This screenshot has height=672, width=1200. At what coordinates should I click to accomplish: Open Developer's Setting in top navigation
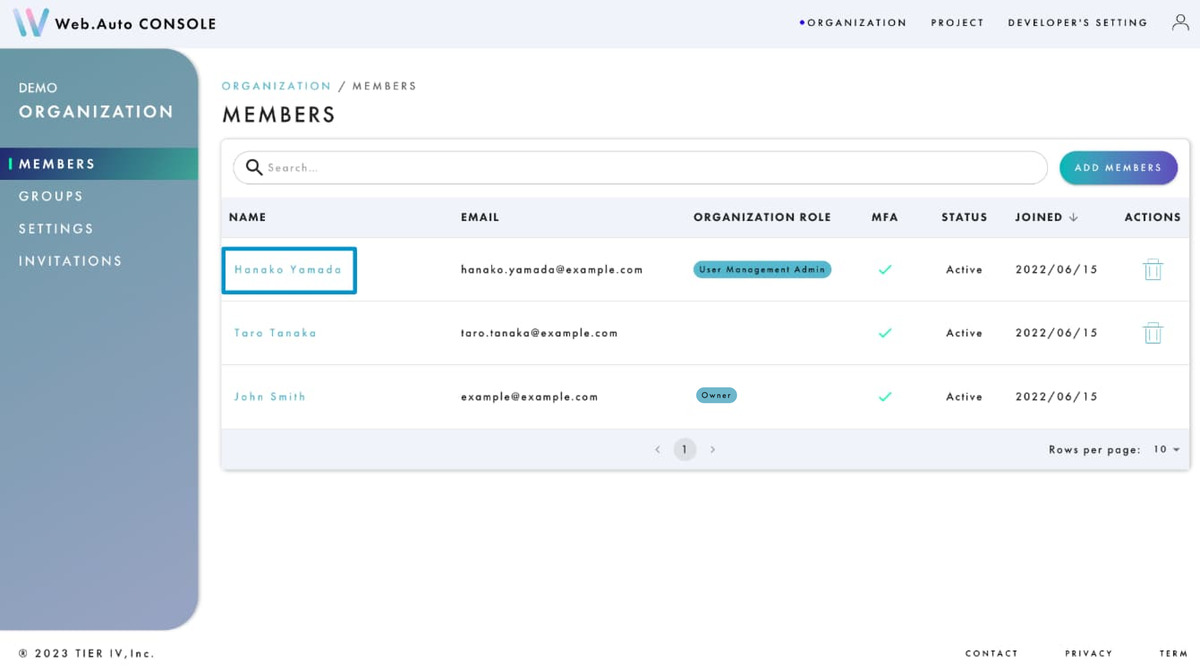(1078, 22)
